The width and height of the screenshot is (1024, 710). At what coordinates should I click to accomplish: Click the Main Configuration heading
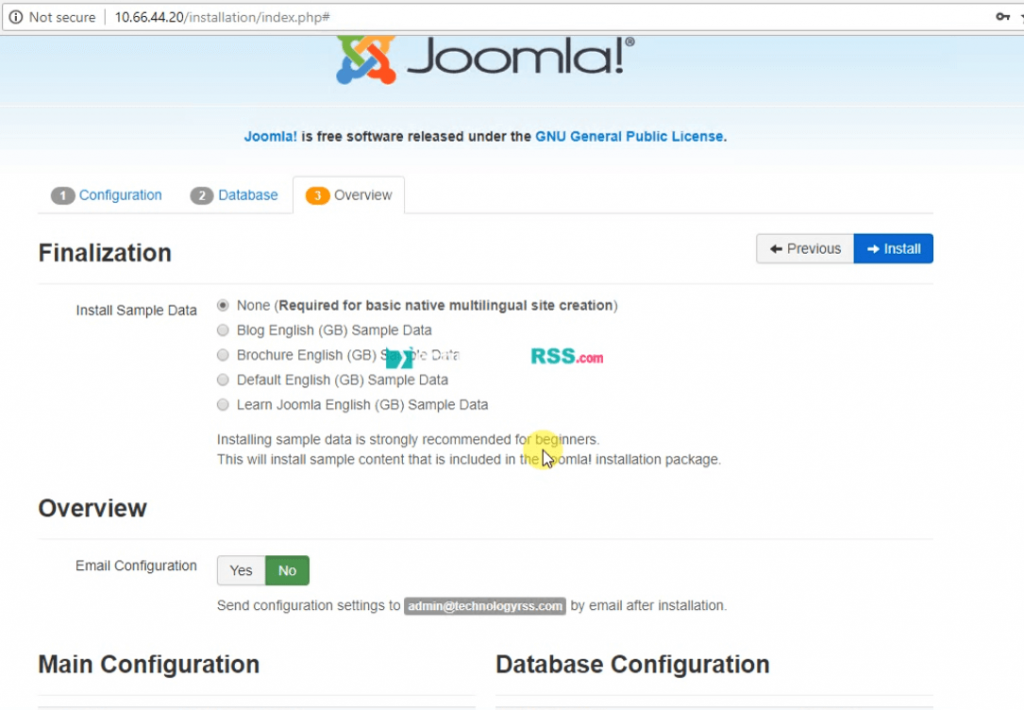tap(149, 664)
